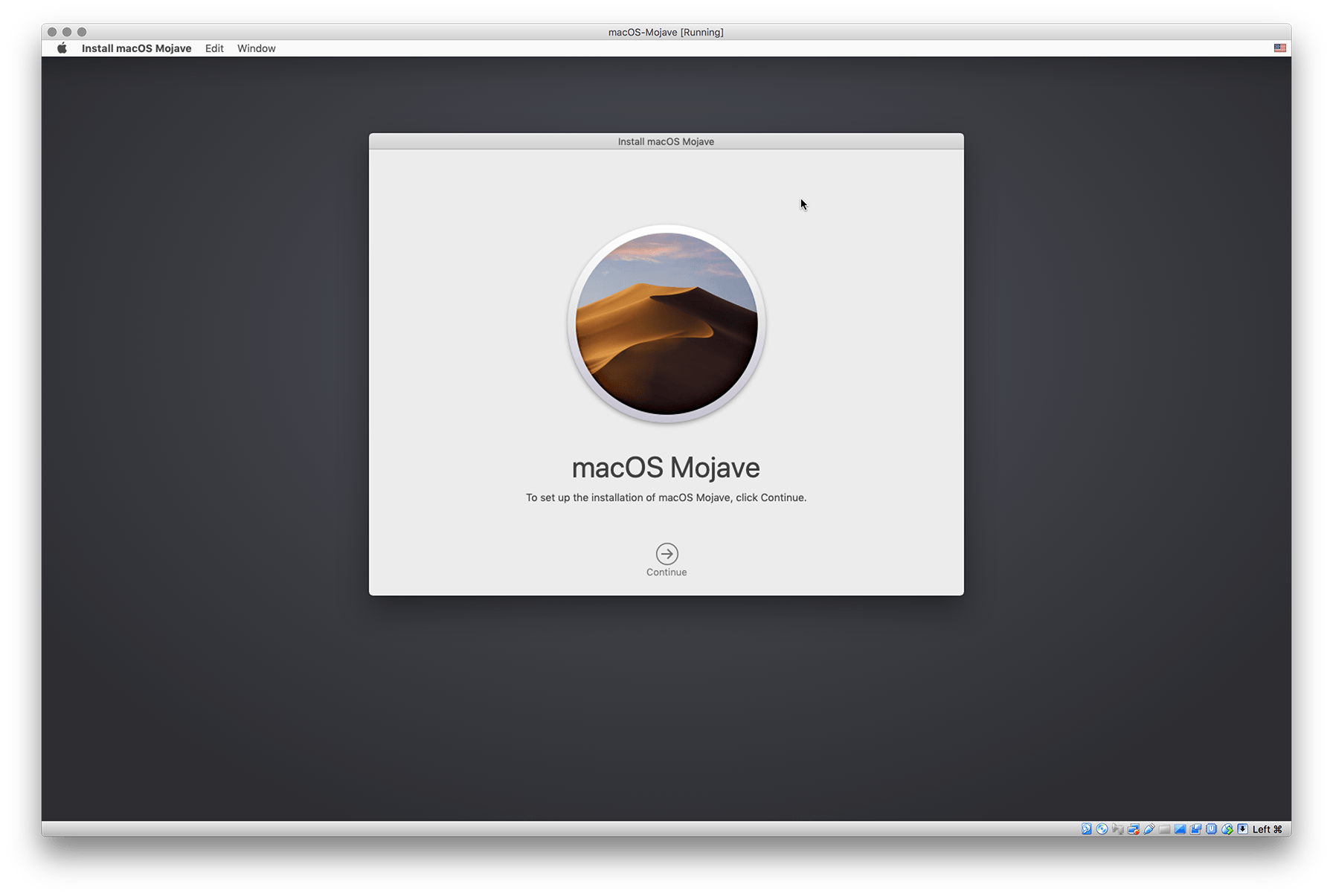The height and width of the screenshot is (896, 1333).
Task: Close the macOS-Mojave VirtualBox window
Action: pos(52,32)
